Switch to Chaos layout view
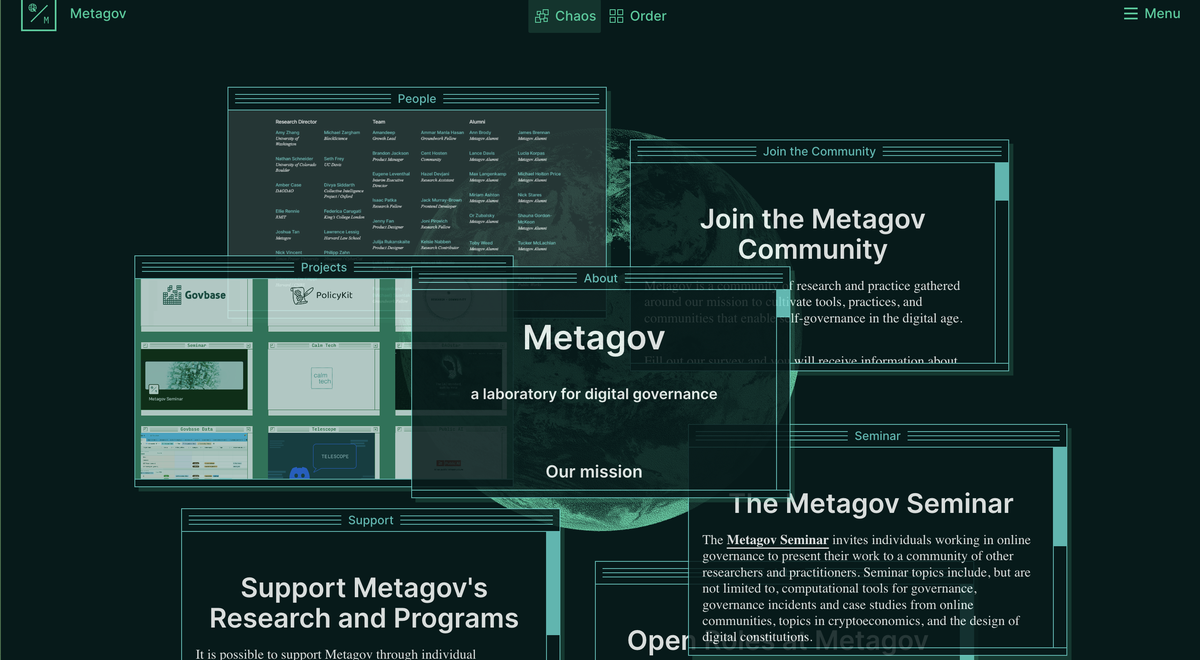The height and width of the screenshot is (660, 1200). tap(565, 16)
